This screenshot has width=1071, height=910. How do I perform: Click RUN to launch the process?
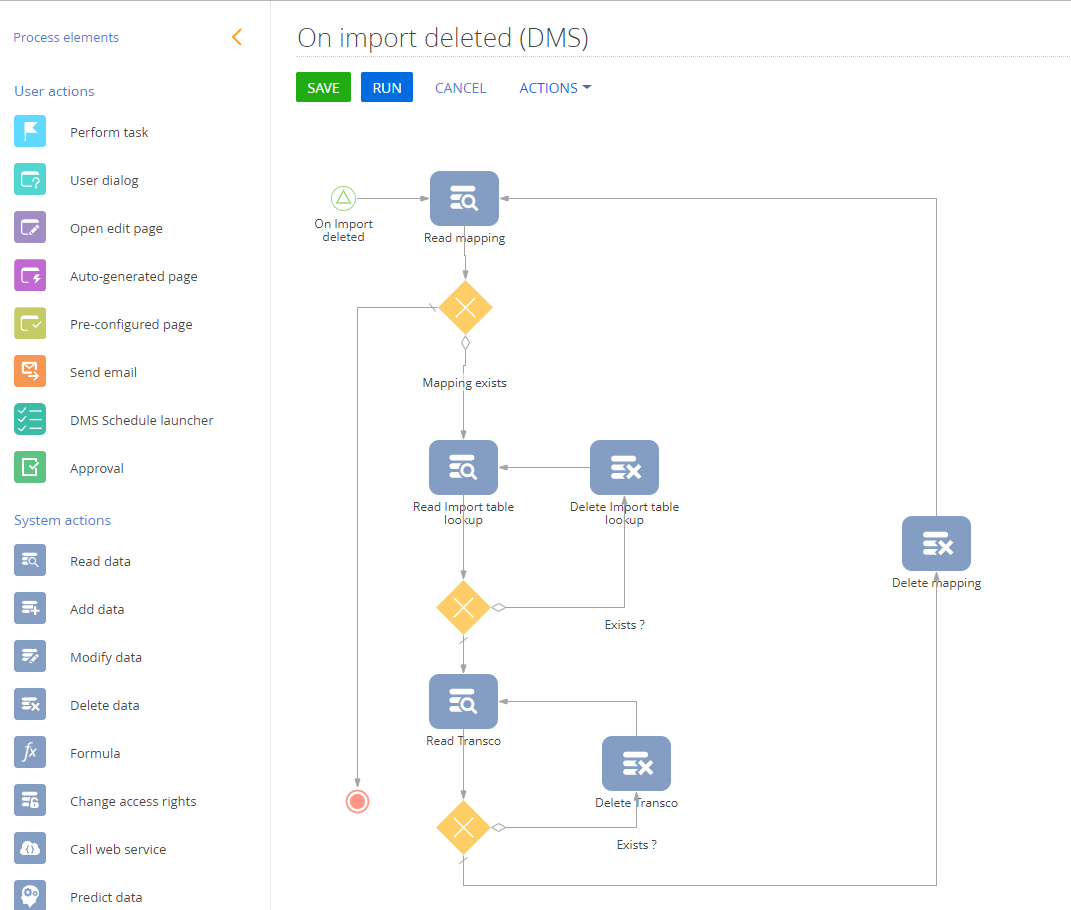pos(386,88)
